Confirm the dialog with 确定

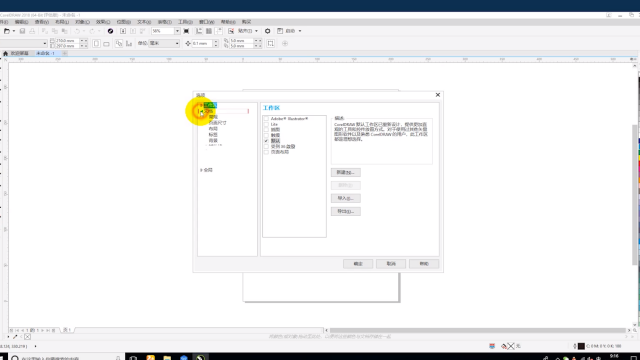(x=358, y=264)
